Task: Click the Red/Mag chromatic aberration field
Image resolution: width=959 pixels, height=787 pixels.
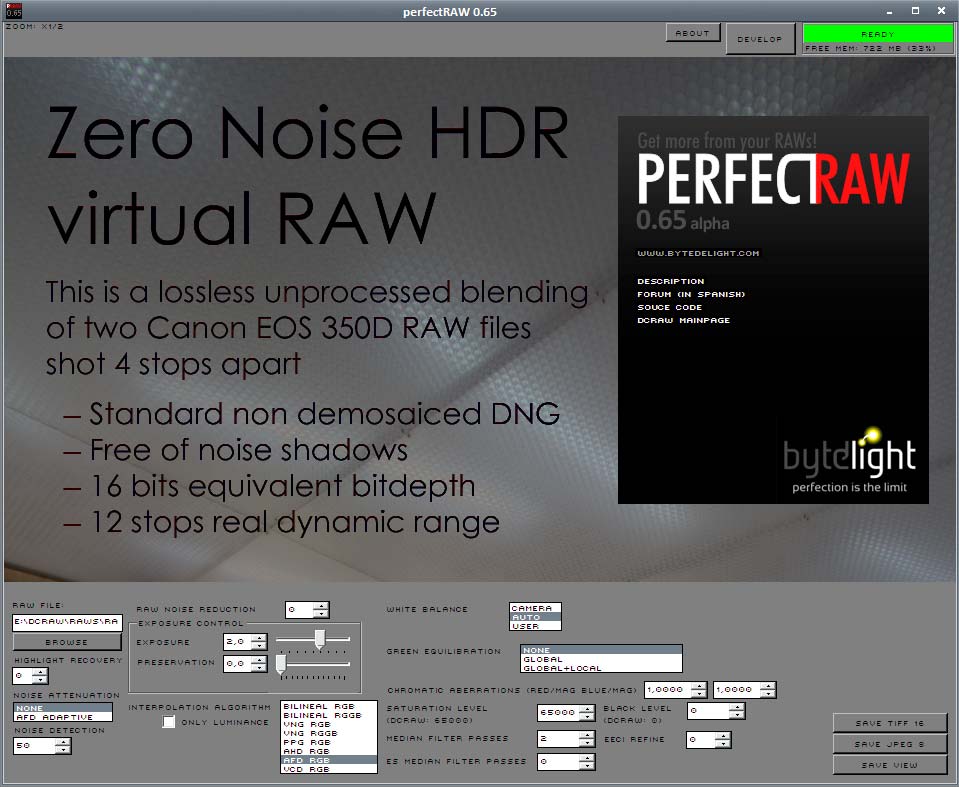Action: pos(668,690)
